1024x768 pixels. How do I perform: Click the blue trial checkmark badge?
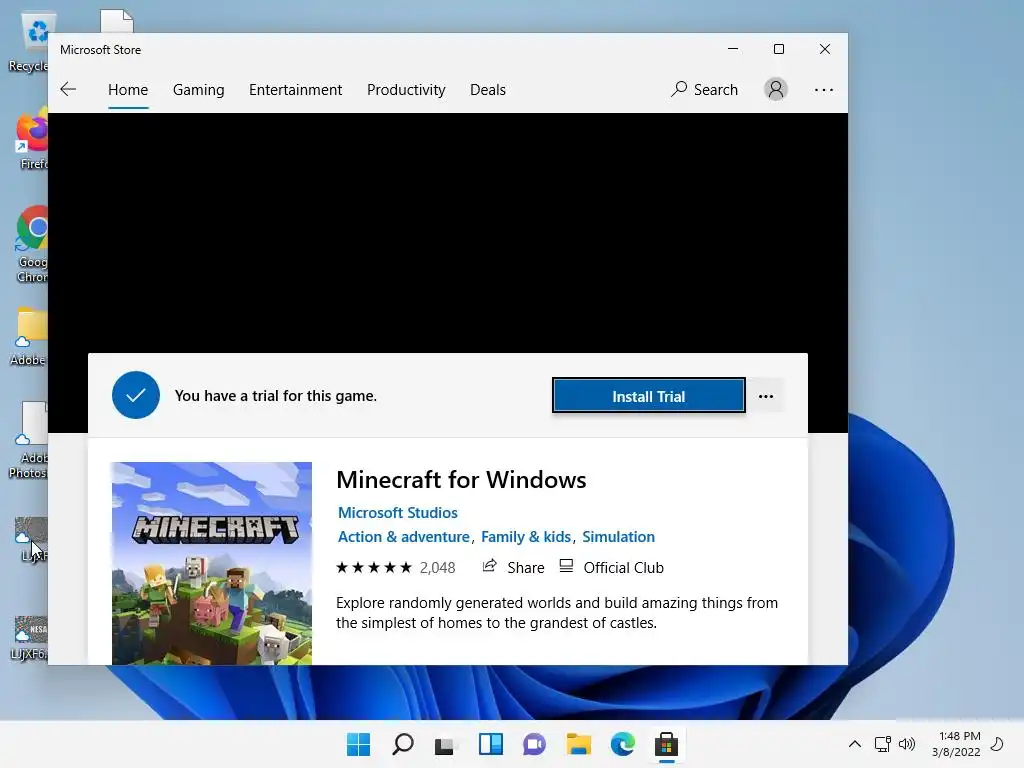[136, 395]
